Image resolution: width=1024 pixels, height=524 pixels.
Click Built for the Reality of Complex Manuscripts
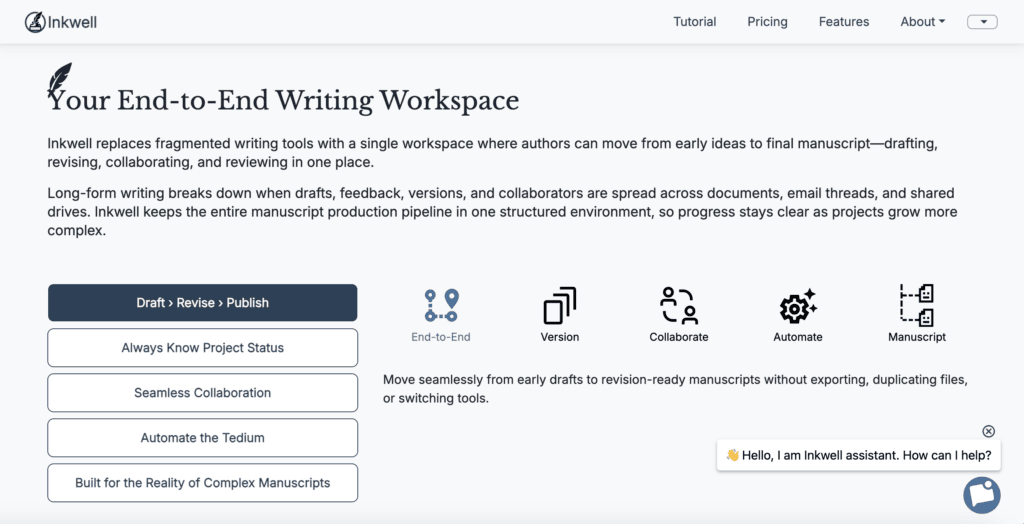pyautogui.click(x=202, y=483)
